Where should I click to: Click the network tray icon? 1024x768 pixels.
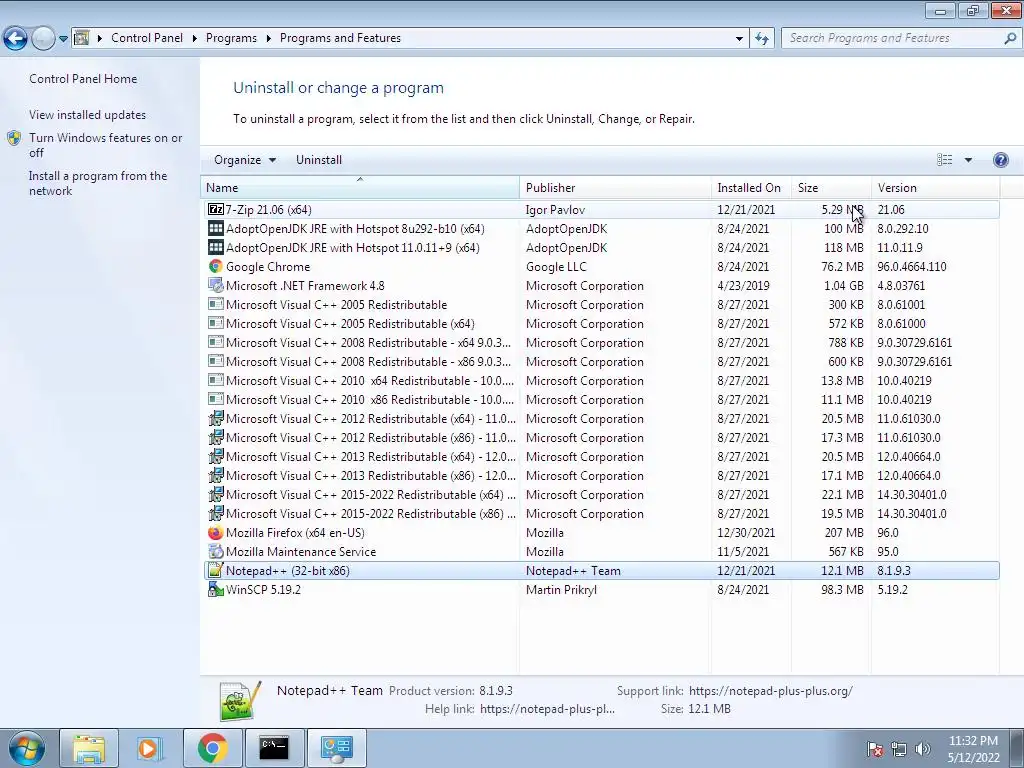click(x=899, y=749)
